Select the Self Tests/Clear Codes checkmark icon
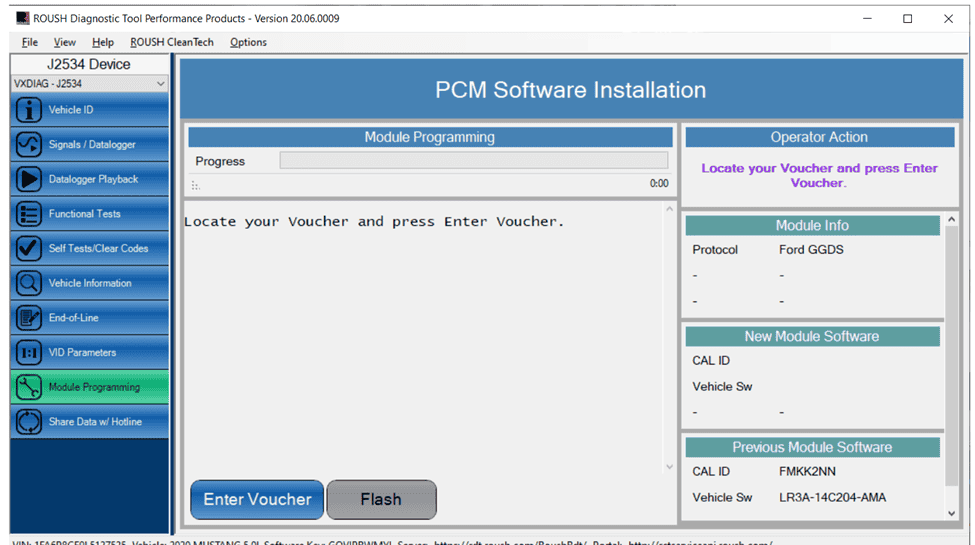Image resolution: width=975 pixels, height=545 pixels. pos(29,248)
